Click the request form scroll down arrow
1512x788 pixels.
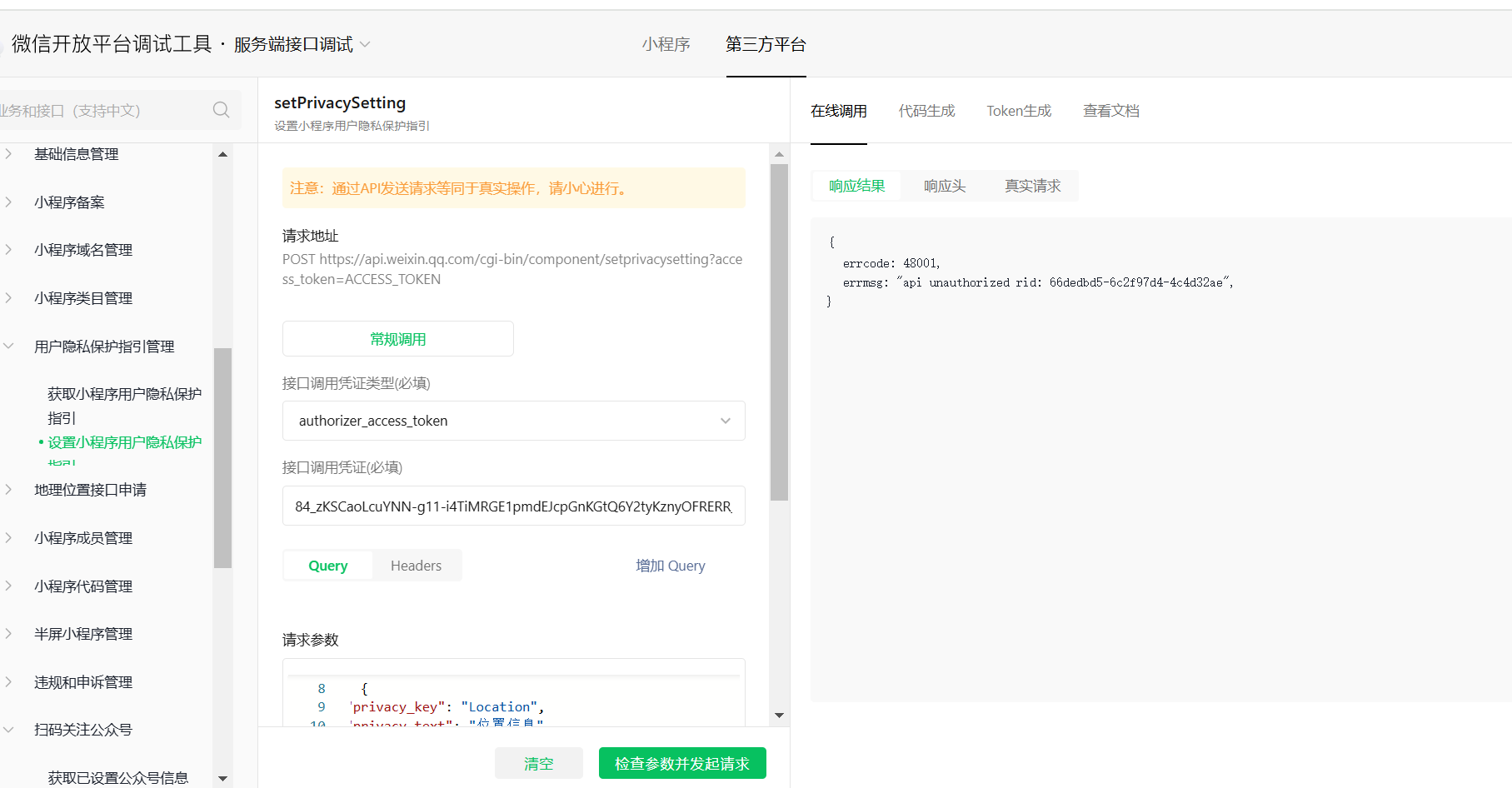(x=779, y=715)
